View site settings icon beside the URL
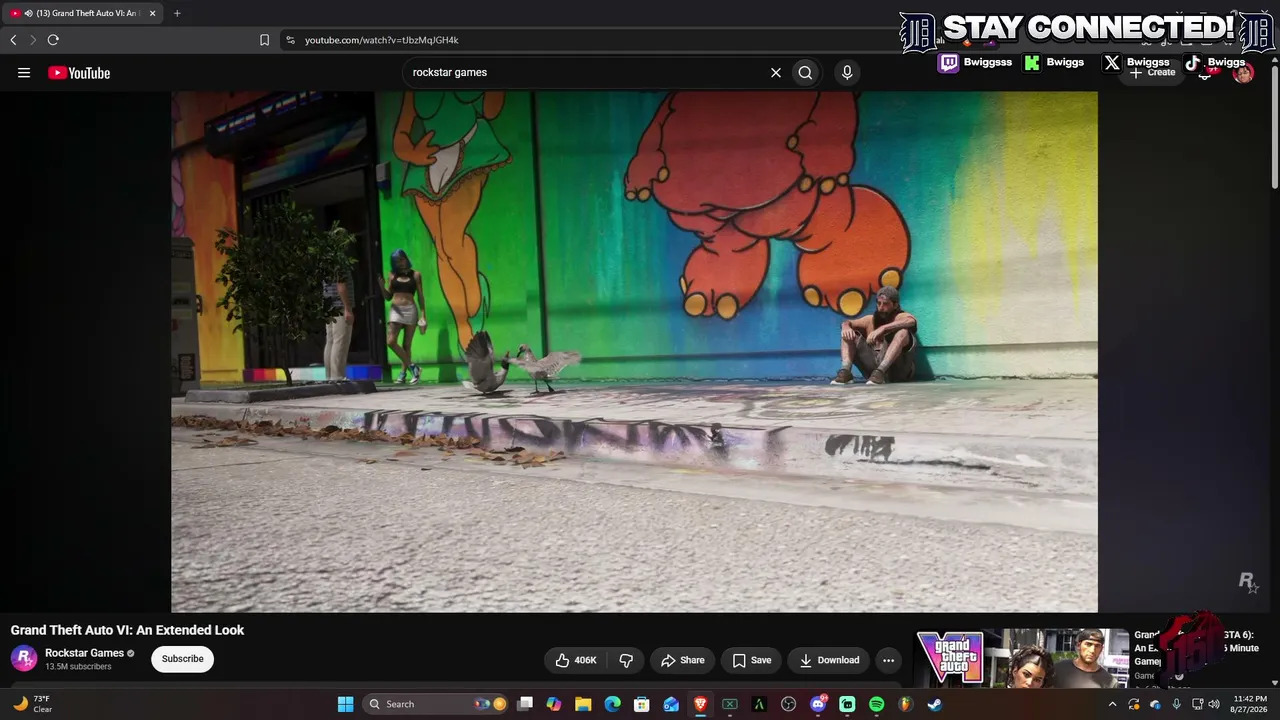 (x=290, y=40)
